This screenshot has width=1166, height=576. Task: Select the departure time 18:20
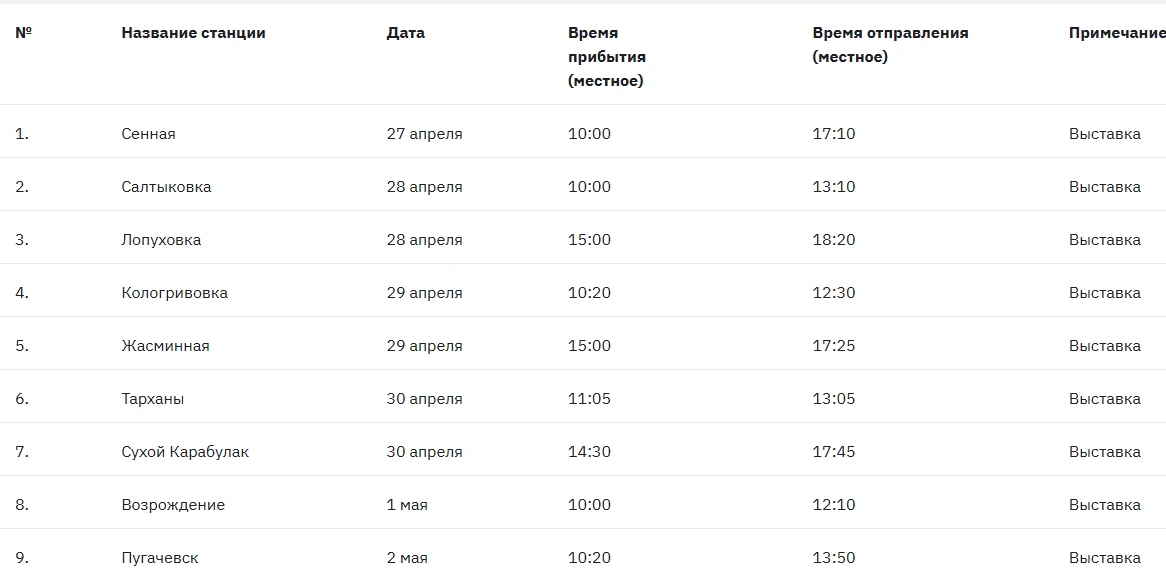click(833, 240)
